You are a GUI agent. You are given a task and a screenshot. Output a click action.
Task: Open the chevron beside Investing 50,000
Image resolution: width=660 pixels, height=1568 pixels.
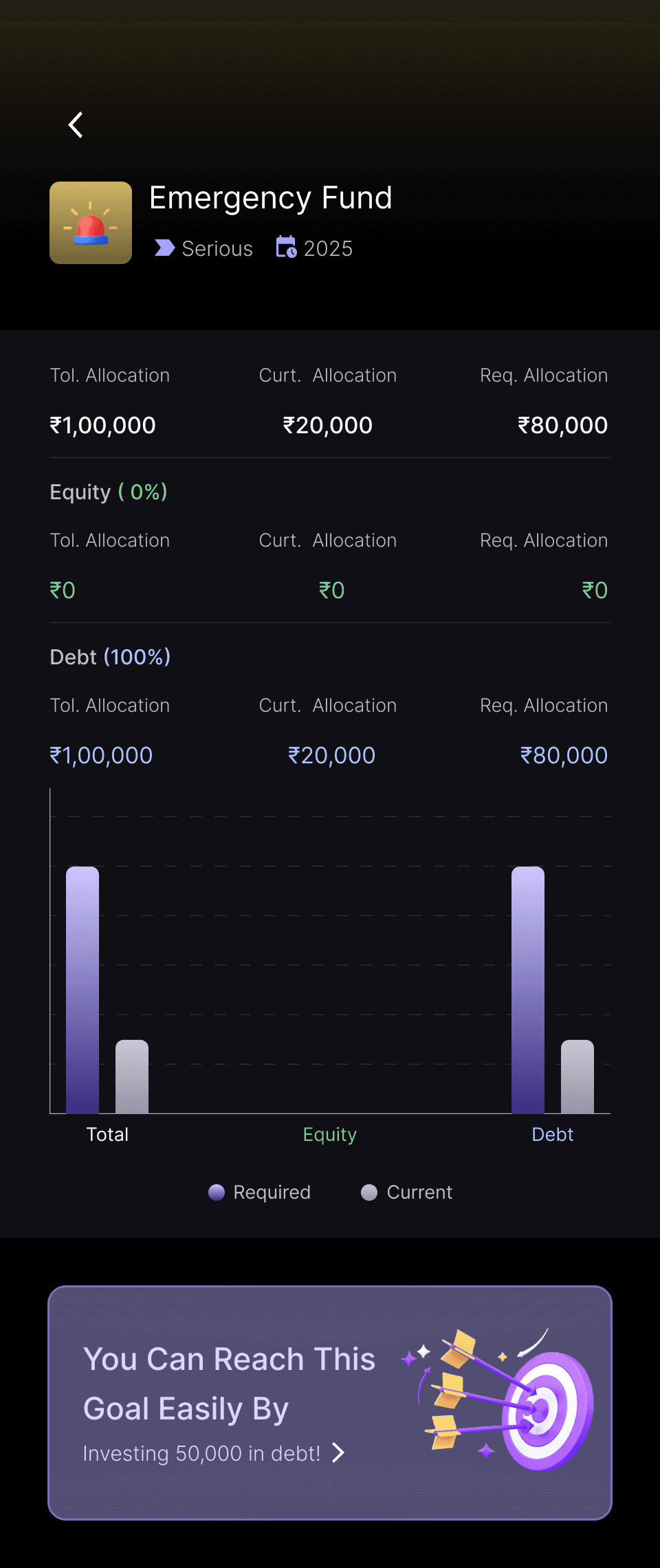[338, 1452]
